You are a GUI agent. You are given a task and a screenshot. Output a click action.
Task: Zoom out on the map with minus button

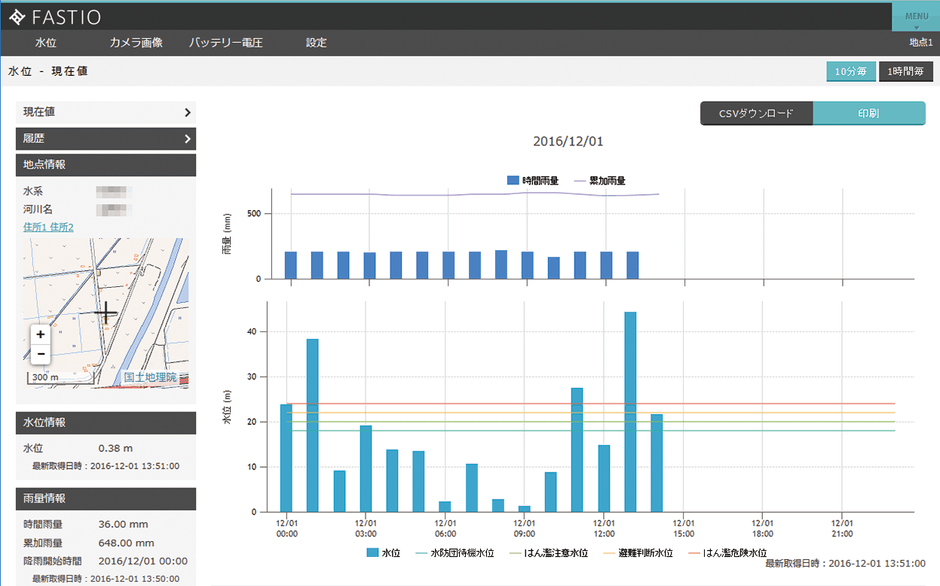coord(40,355)
